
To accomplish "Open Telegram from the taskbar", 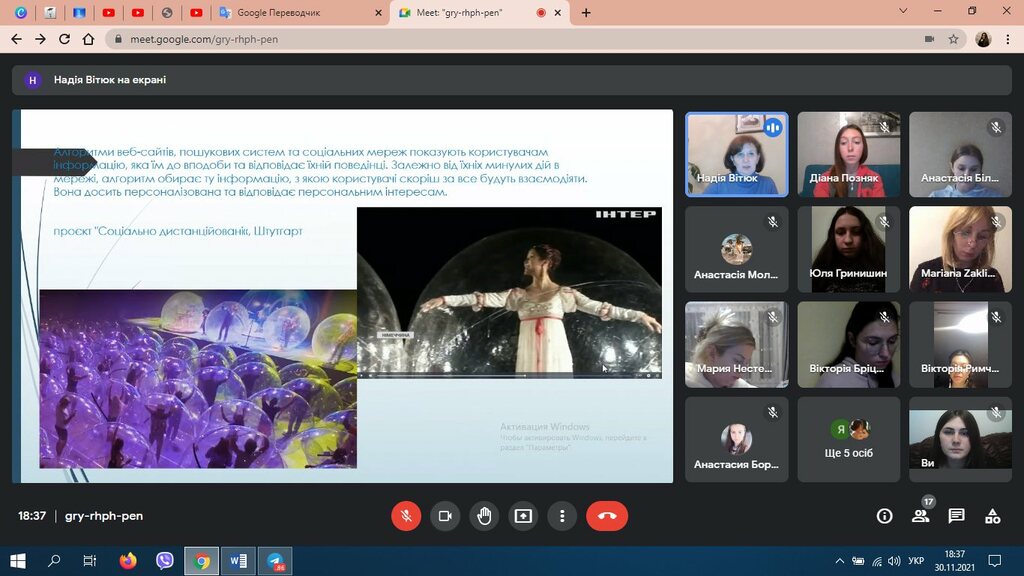I will (x=274, y=561).
